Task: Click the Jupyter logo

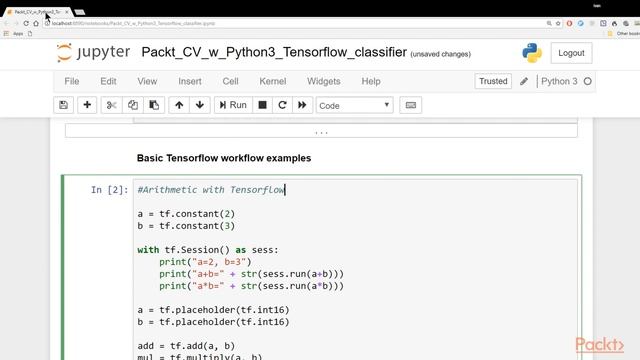Action: point(93,52)
